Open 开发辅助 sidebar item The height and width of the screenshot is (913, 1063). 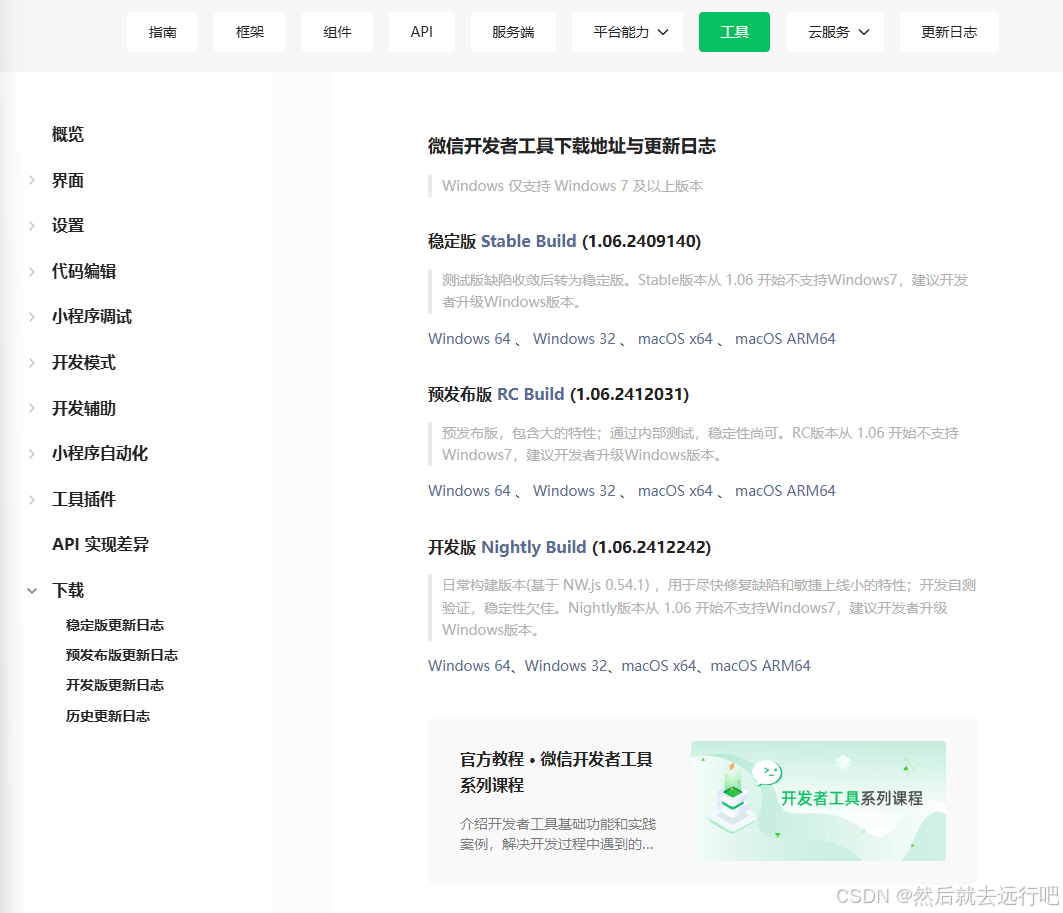point(84,408)
